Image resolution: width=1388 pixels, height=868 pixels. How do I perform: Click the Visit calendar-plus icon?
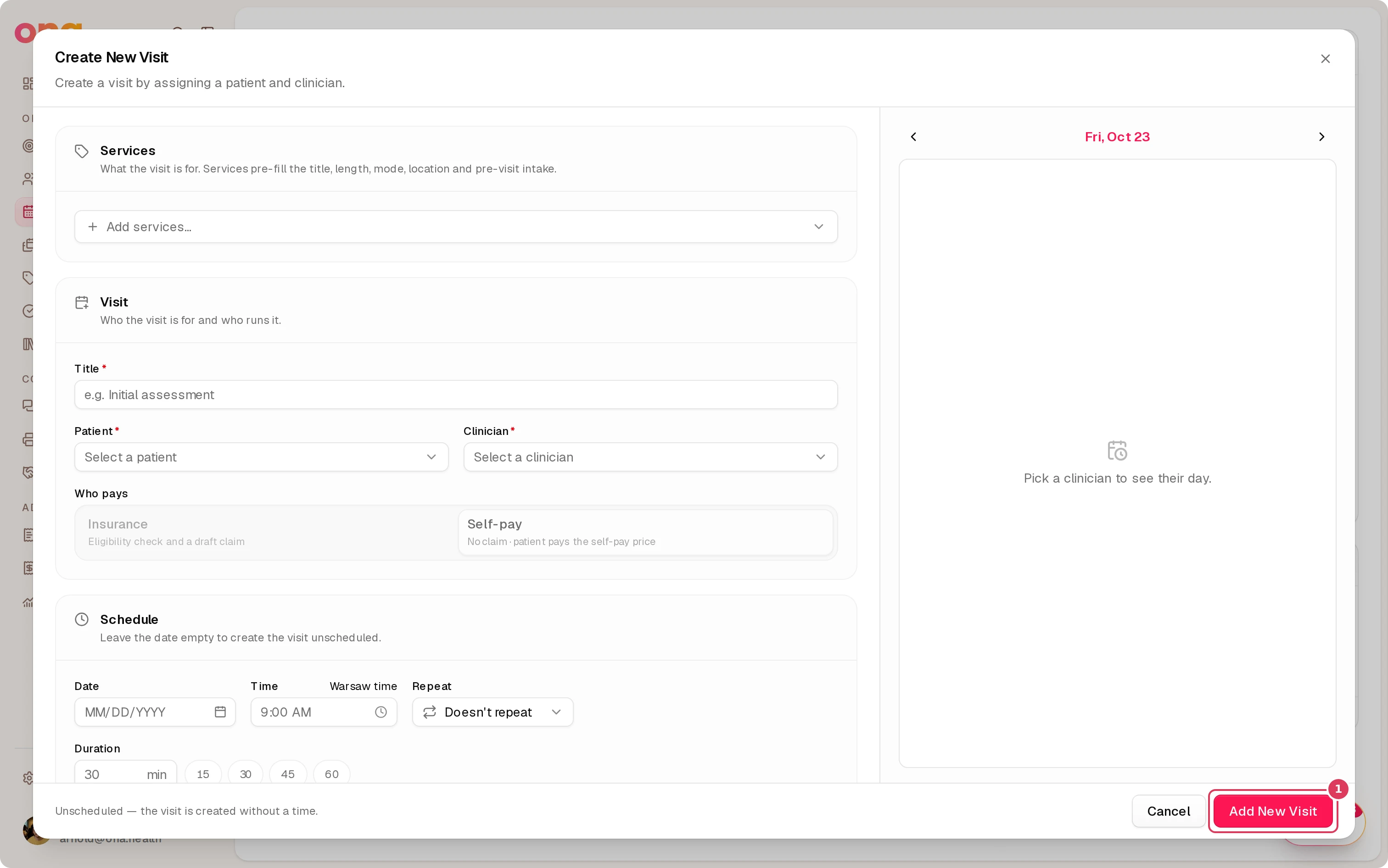click(82, 302)
